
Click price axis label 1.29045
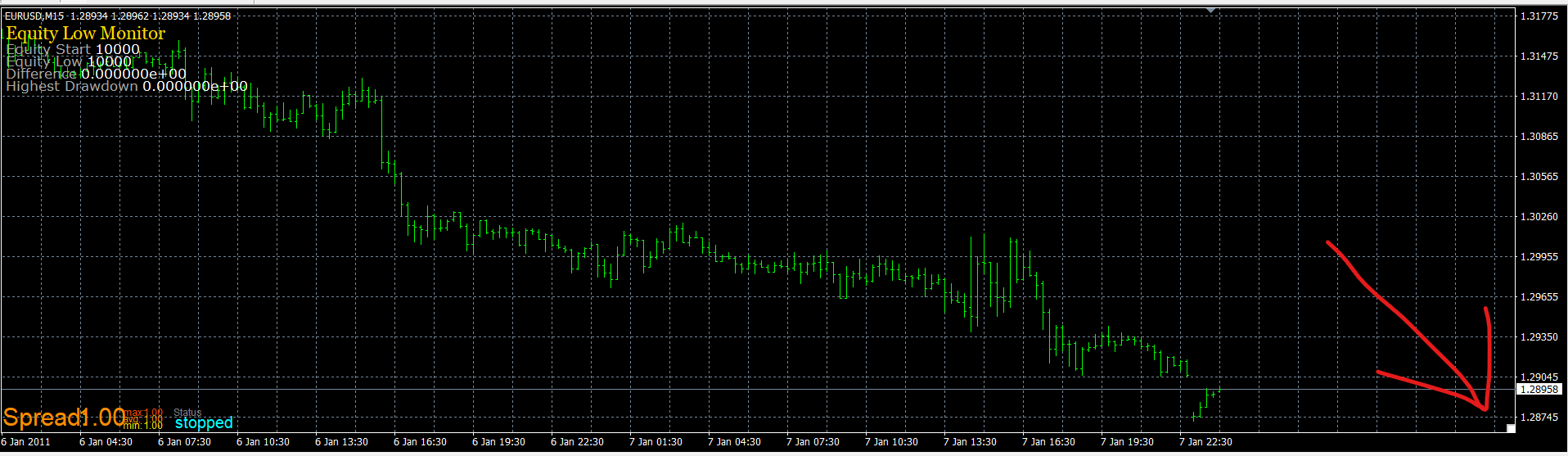tap(1539, 377)
